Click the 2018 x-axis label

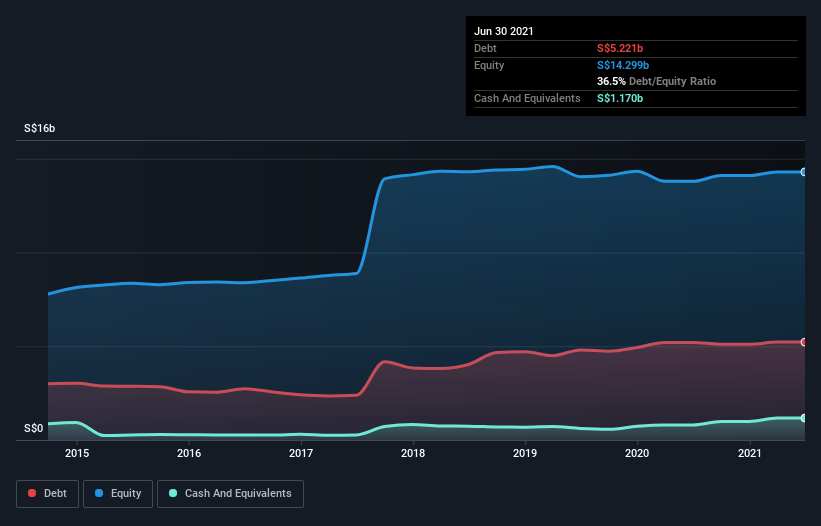pos(413,453)
